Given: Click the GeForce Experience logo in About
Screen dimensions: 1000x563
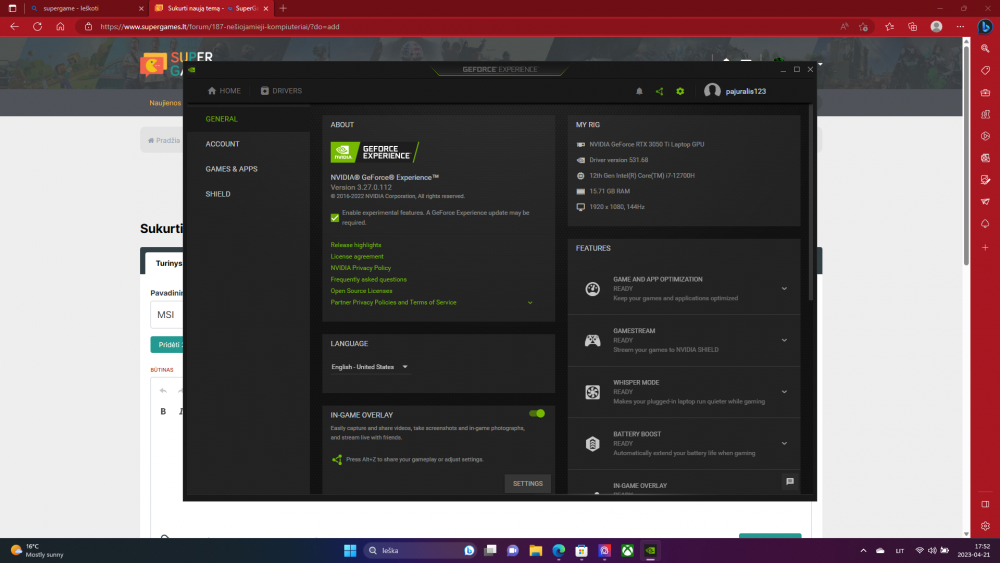Looking at the screenshot, I should [374, 152].
